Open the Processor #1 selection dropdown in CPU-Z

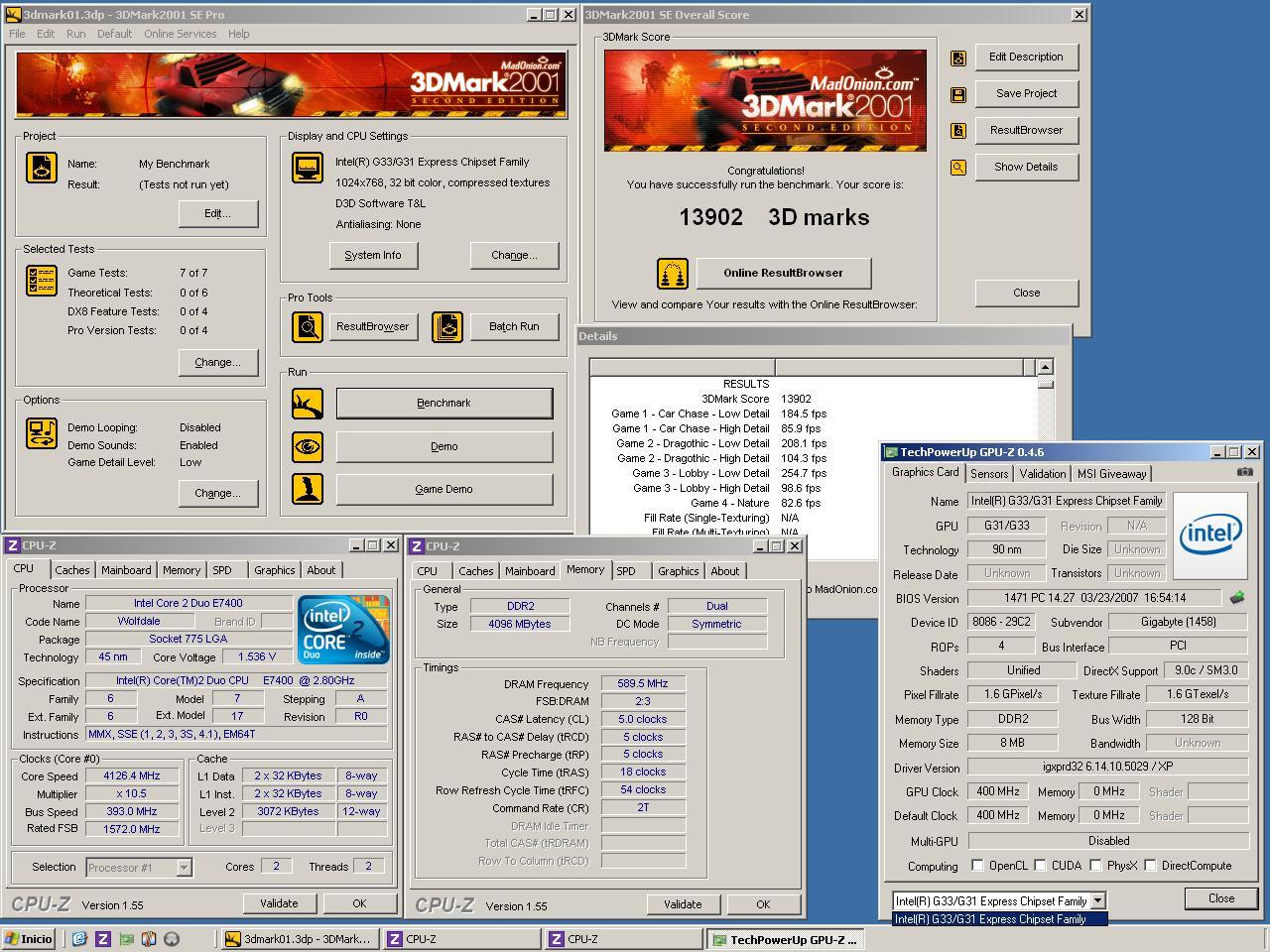[x=184, y=868]
